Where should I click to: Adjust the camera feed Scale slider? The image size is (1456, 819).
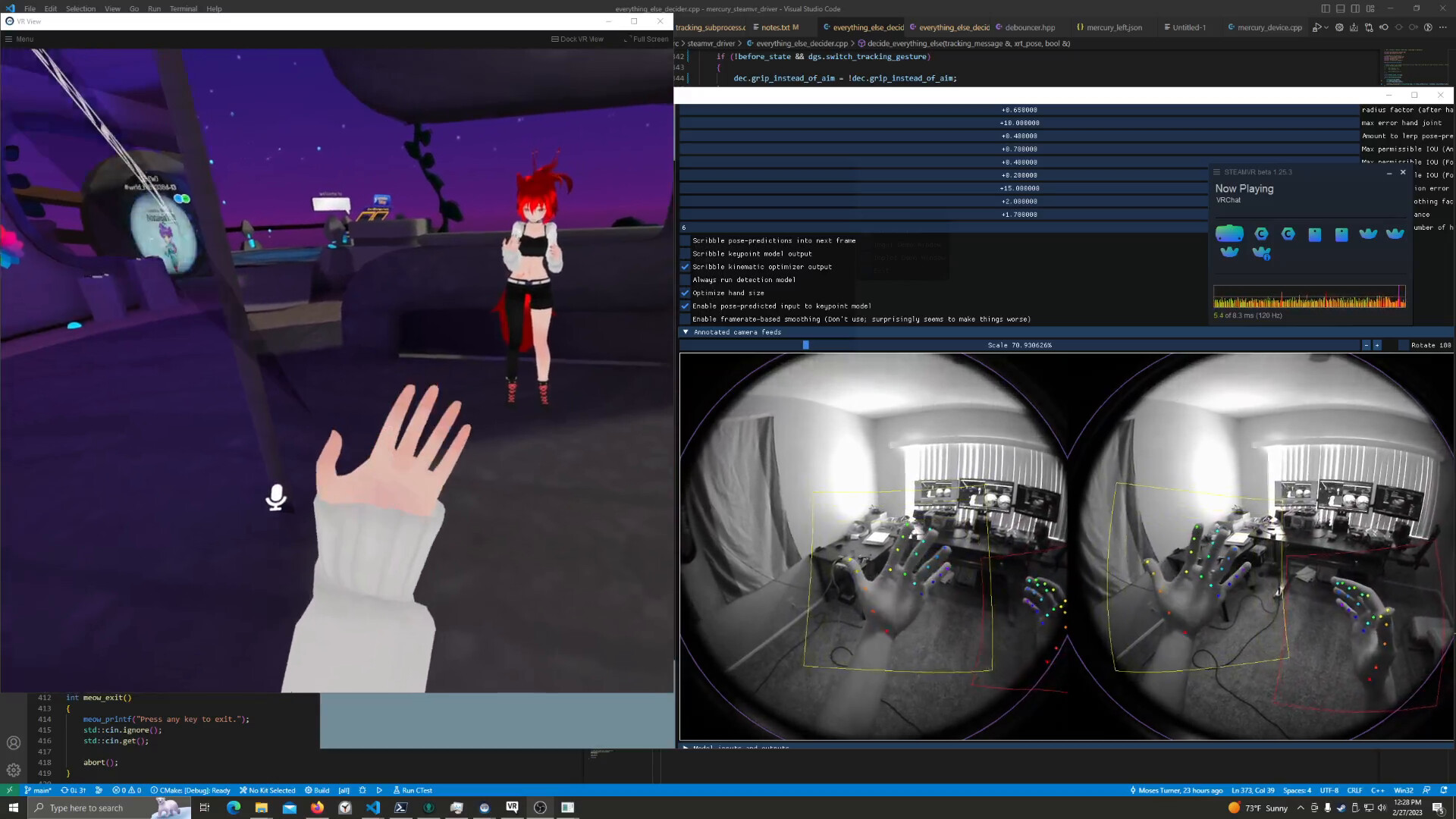coord(806,345)
